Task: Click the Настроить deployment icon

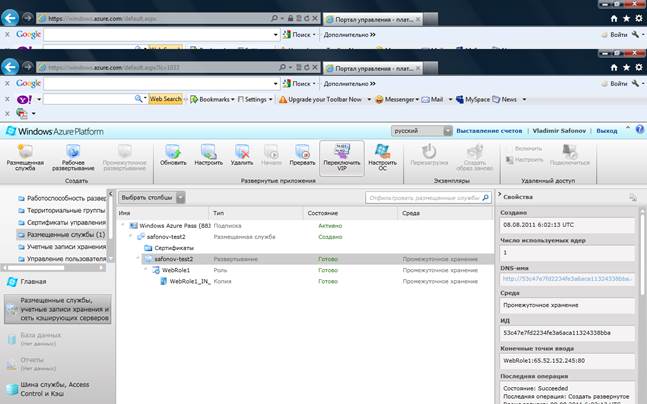Action: point(209,155)
